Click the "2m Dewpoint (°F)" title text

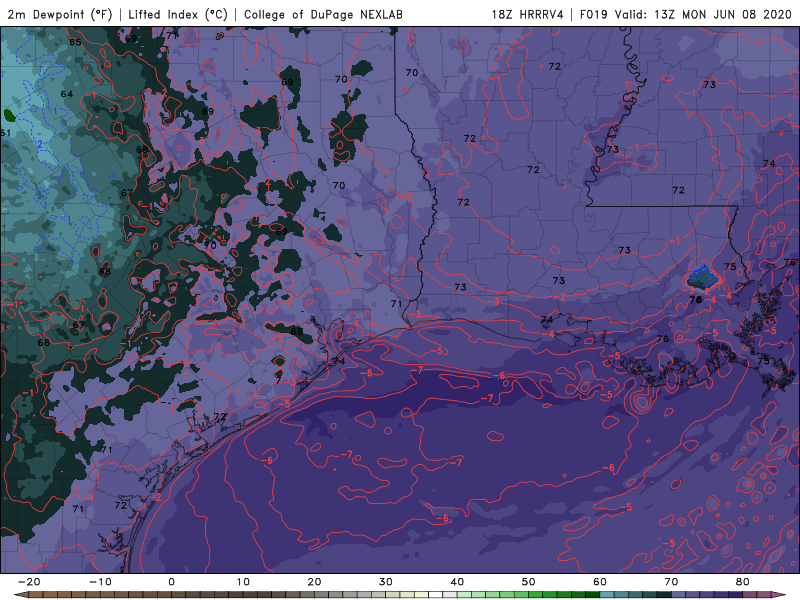(x=60, y=14)
